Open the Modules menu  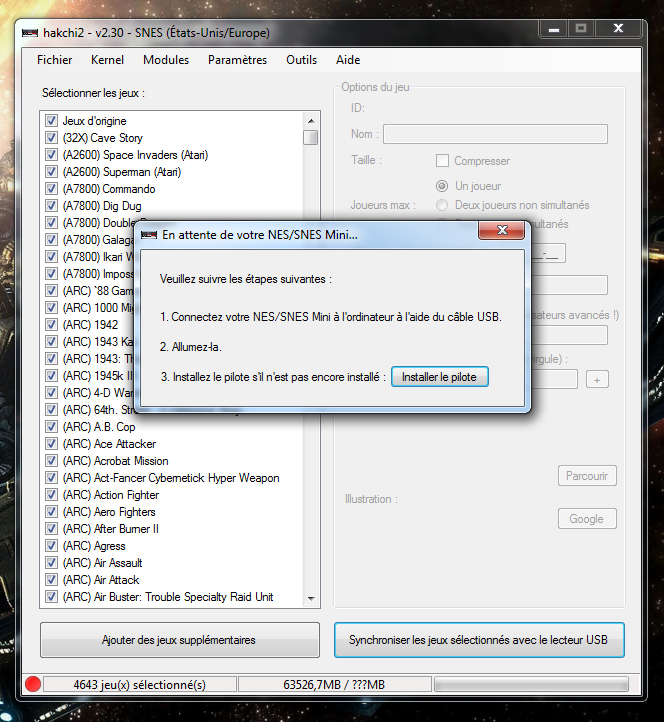click(166, 60)
